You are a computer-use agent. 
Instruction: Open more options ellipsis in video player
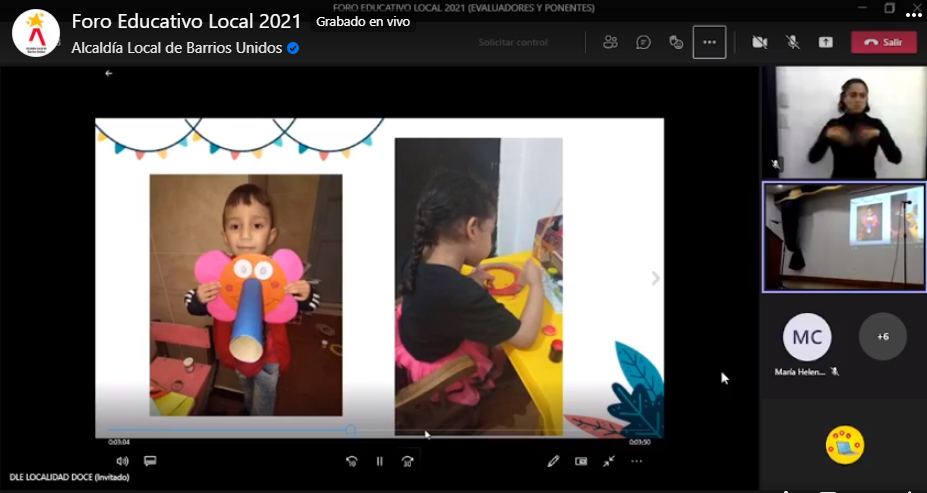(636, 461)
